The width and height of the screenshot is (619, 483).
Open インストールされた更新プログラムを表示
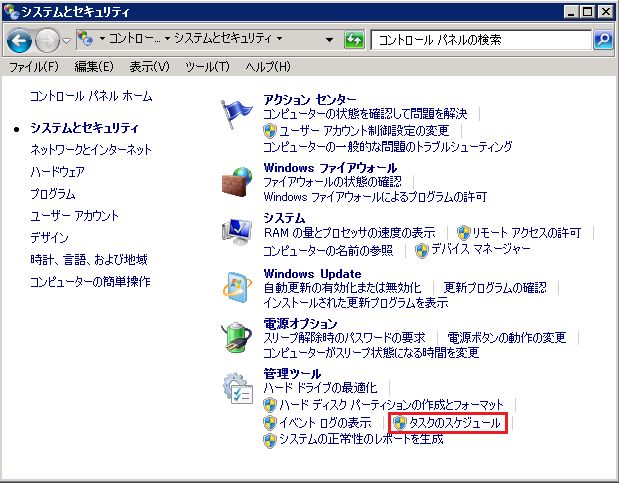pos(356,303)
